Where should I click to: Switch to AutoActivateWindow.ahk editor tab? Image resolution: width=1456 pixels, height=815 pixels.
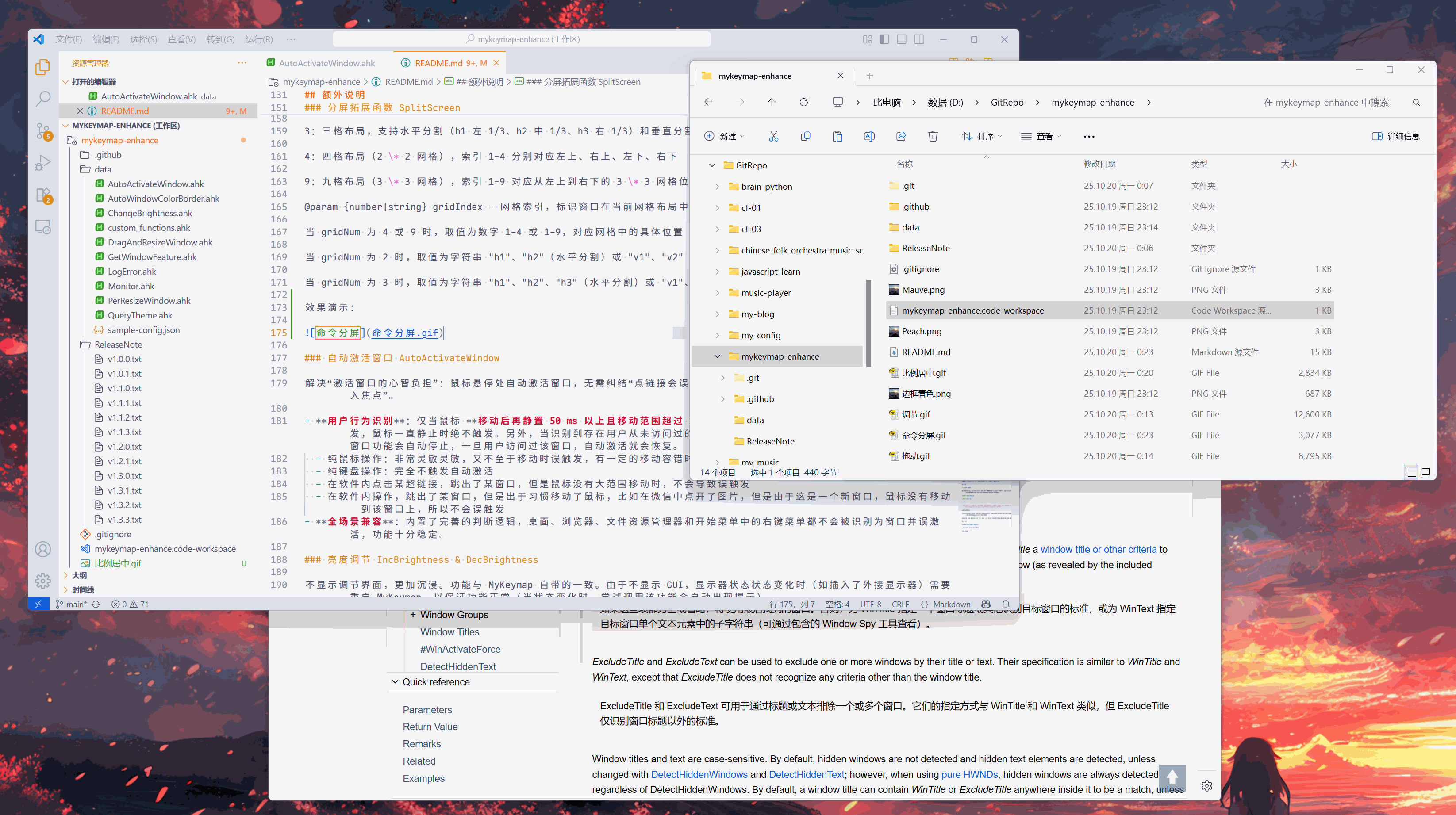click(326, 63)
